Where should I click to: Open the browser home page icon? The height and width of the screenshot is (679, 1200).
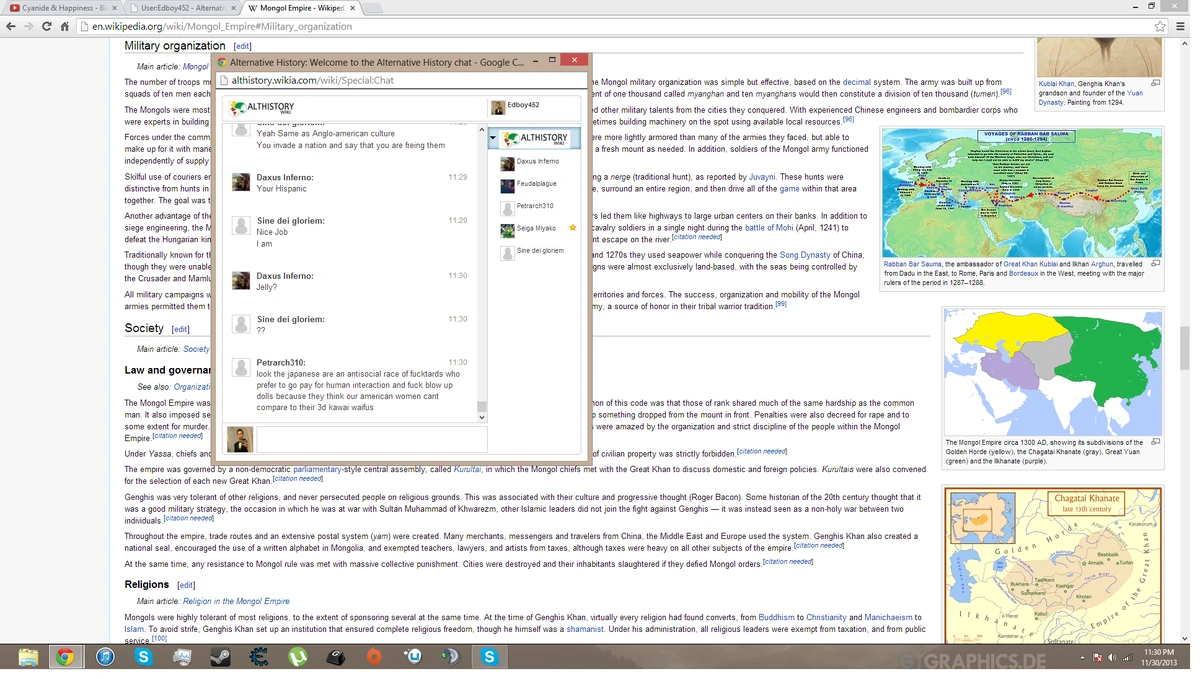pyautogui.click(x=64, y=26)
